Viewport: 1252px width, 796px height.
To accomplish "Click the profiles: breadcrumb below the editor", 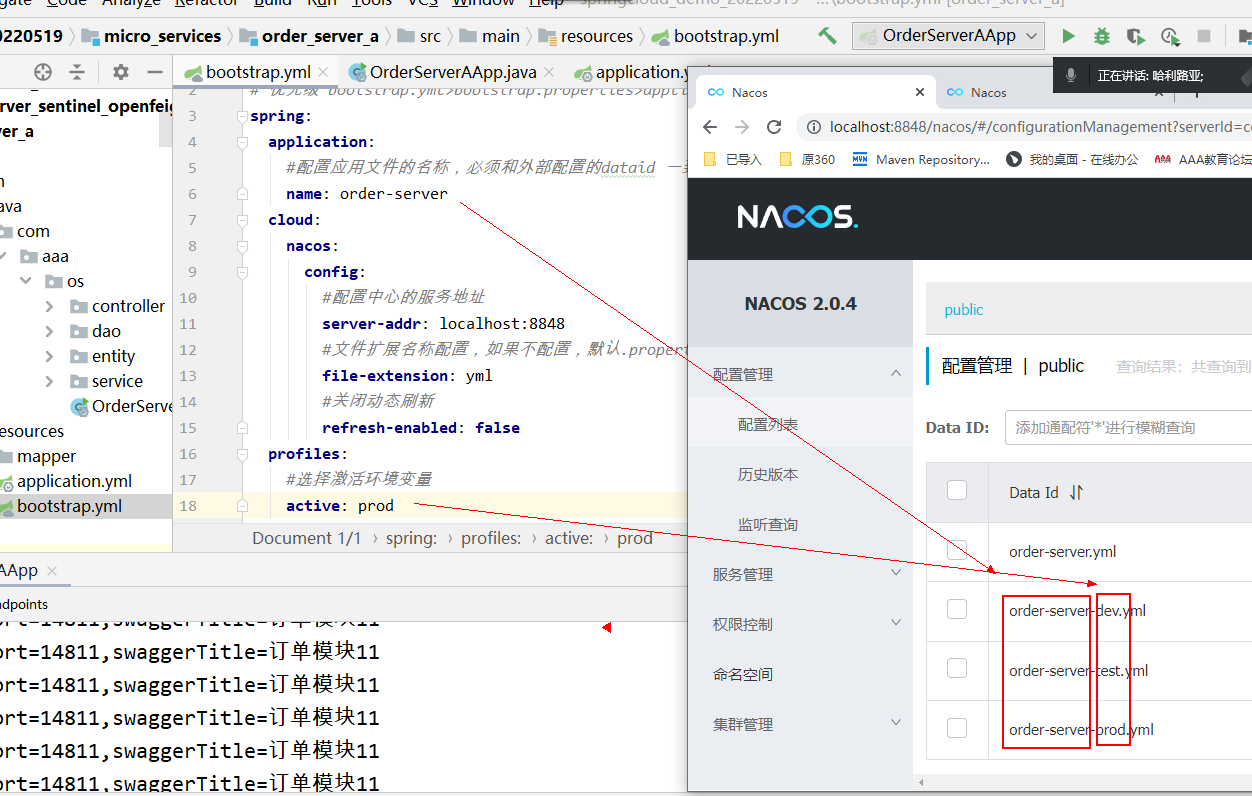I will pos(491,538).
